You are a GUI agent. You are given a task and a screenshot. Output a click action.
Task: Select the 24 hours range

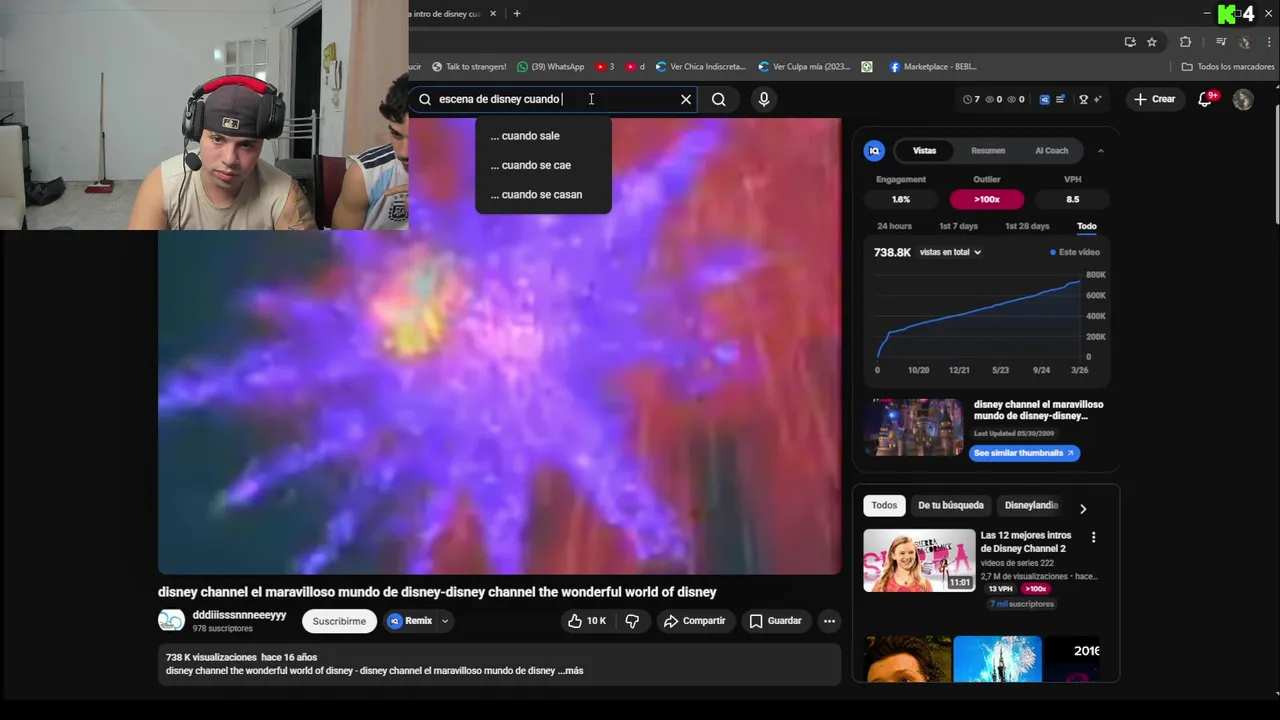point(894,226)
